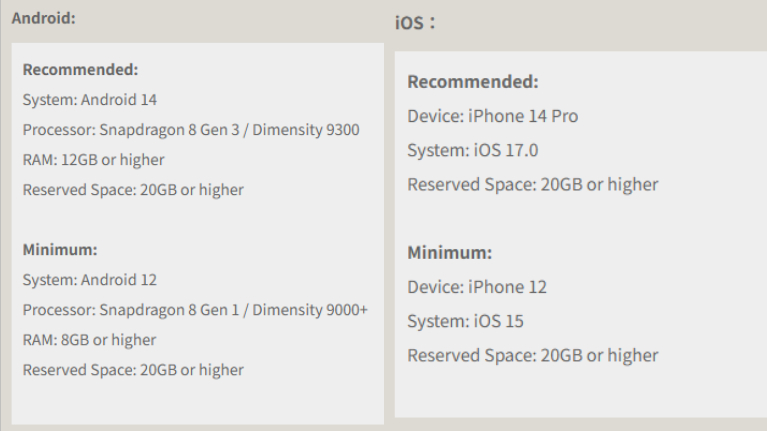Click Reserved Space under Android Minimum

click(133, 370)
